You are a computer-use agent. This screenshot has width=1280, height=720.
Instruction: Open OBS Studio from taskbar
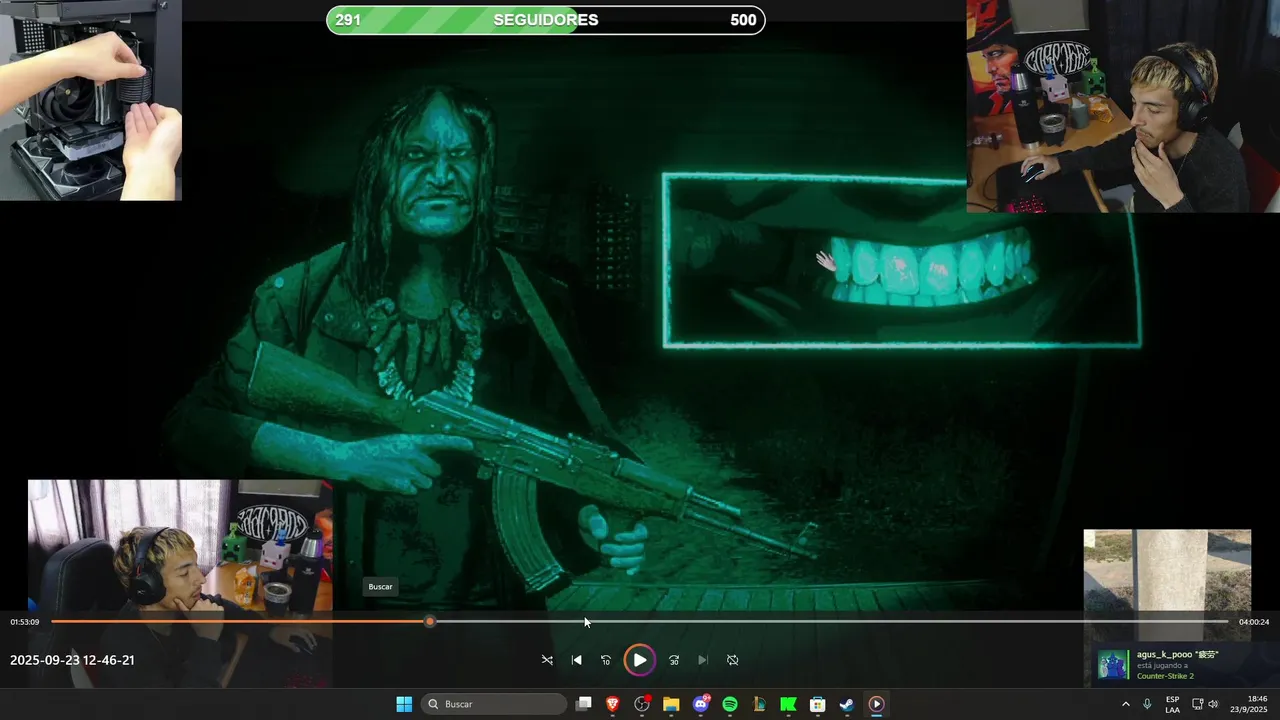[x=642, y=704]
